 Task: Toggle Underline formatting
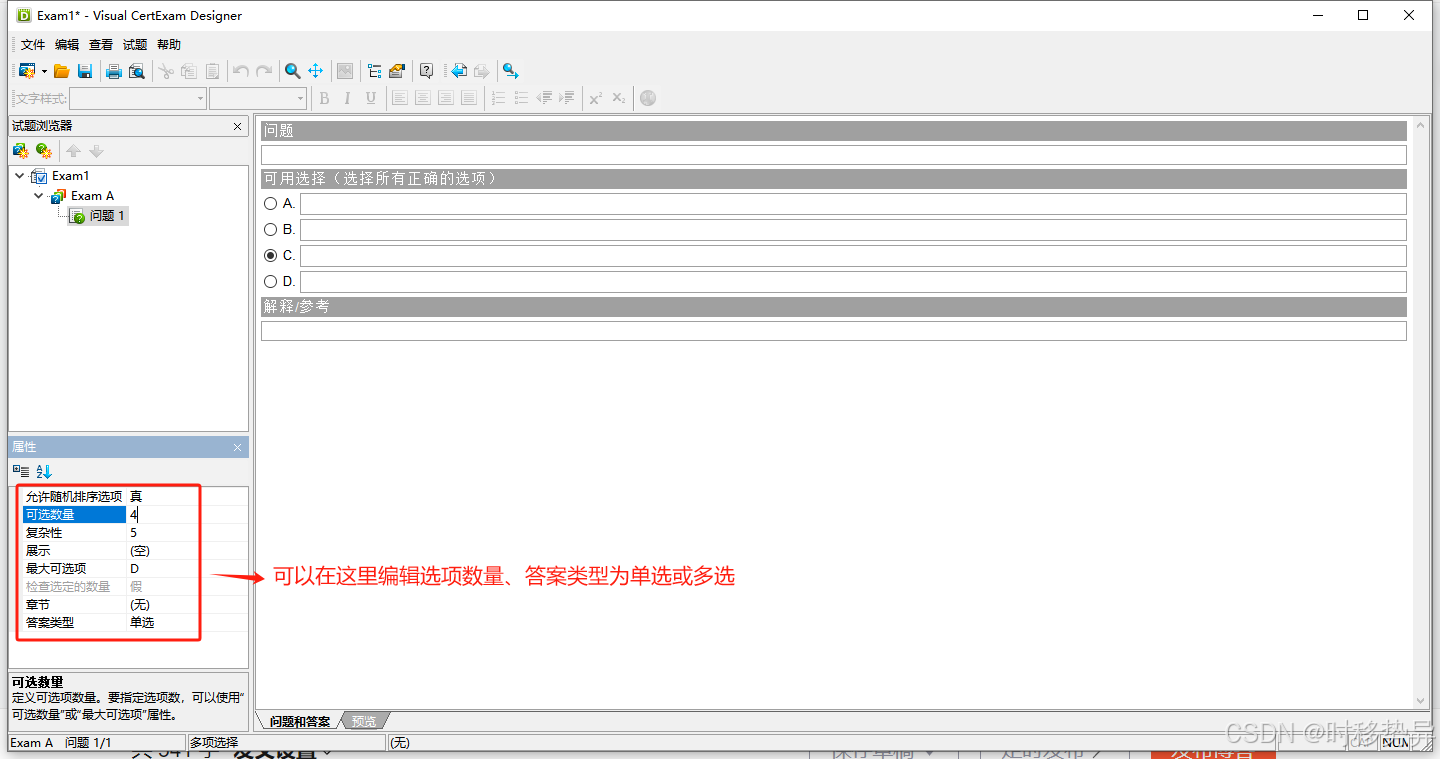tap(371, 98)
